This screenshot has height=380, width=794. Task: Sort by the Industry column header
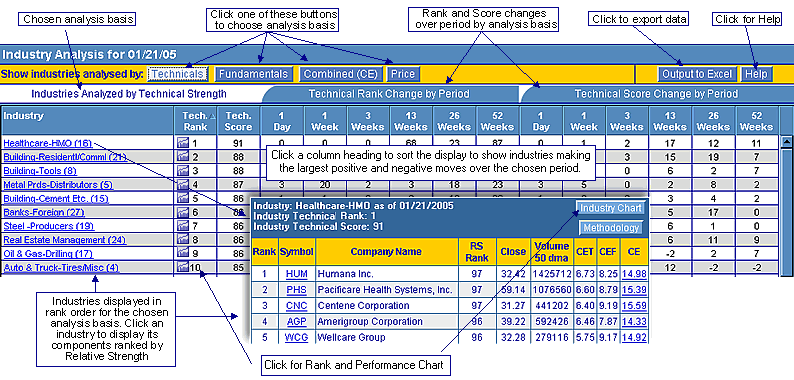pyautogui.click(x=87, y=121)
